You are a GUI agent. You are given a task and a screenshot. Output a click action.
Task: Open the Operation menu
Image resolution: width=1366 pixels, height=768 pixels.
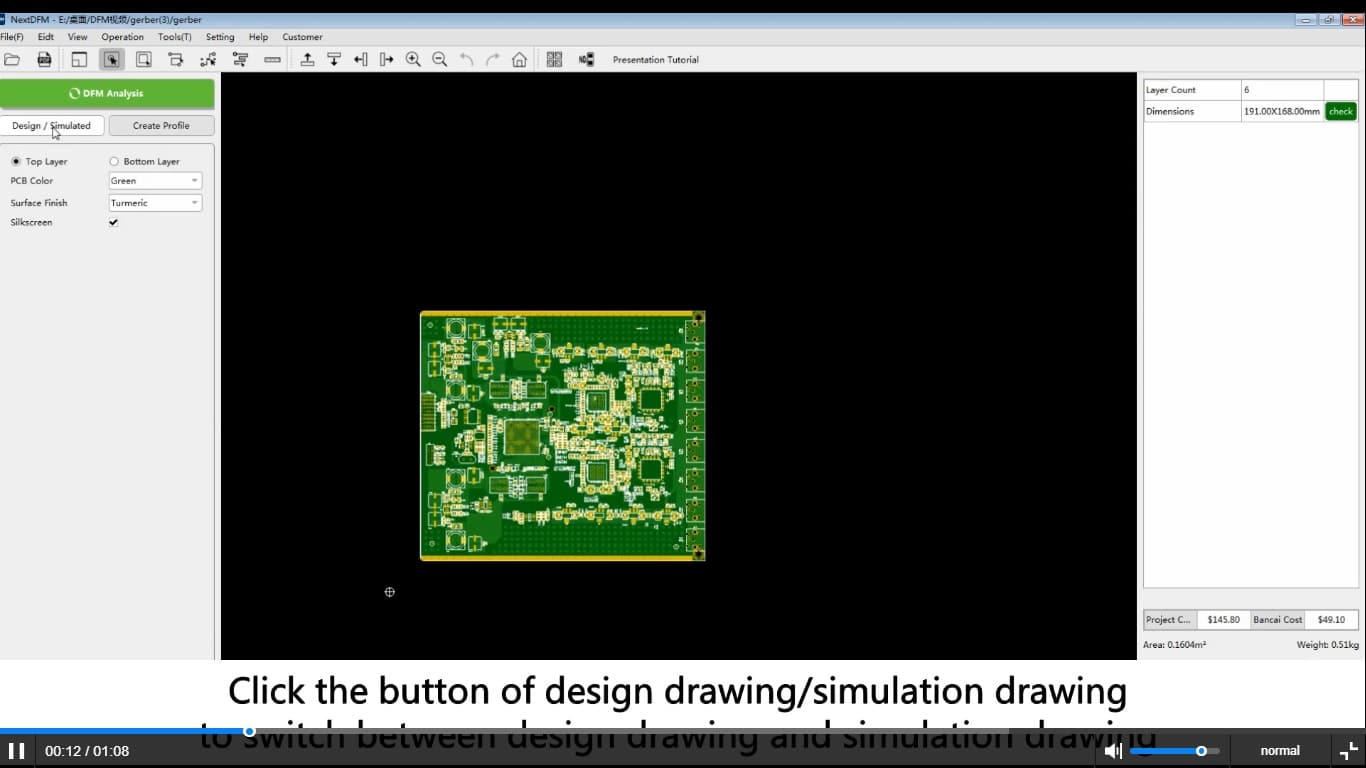[x=122, y=37]
